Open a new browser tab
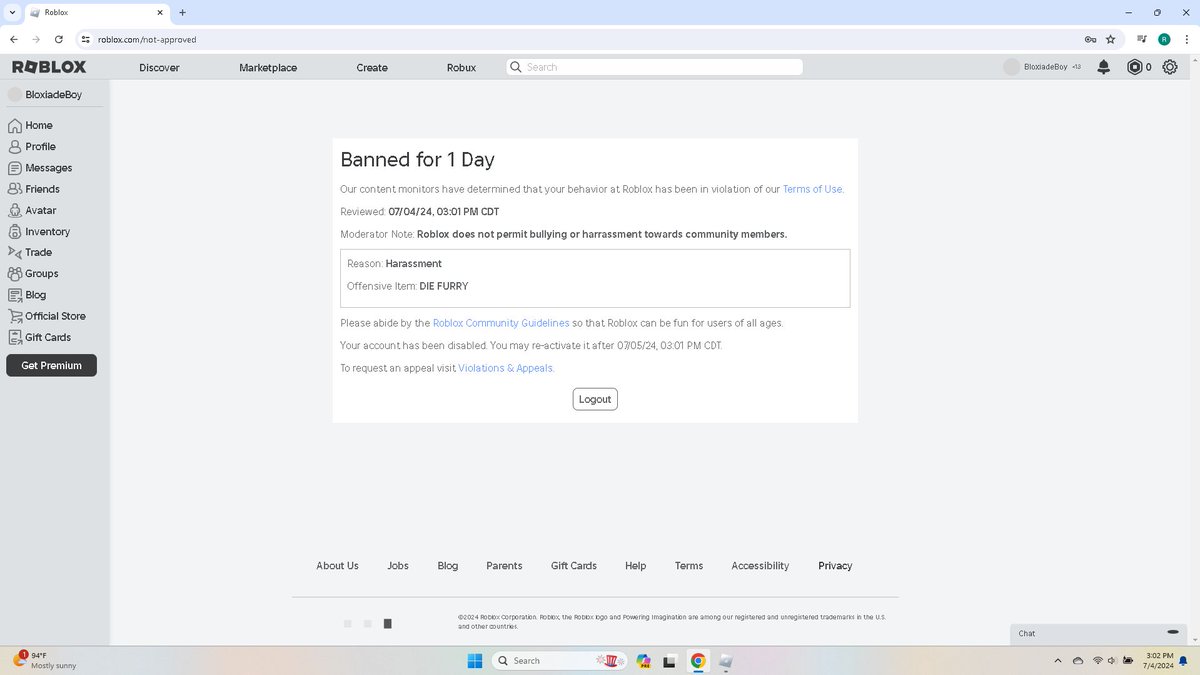Screen dimensions: 1200x675 point(182,12)
